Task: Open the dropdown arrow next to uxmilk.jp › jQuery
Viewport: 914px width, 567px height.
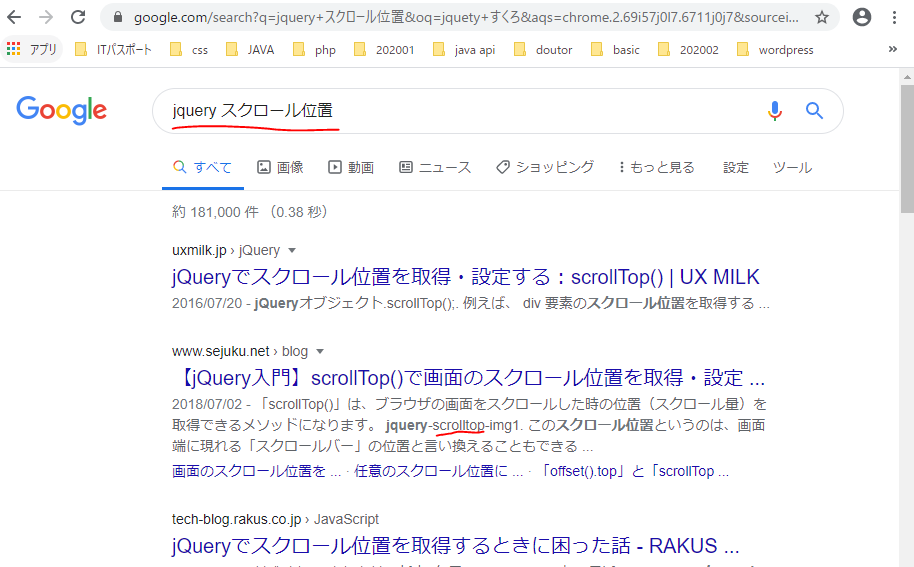Action: (292, 251)
